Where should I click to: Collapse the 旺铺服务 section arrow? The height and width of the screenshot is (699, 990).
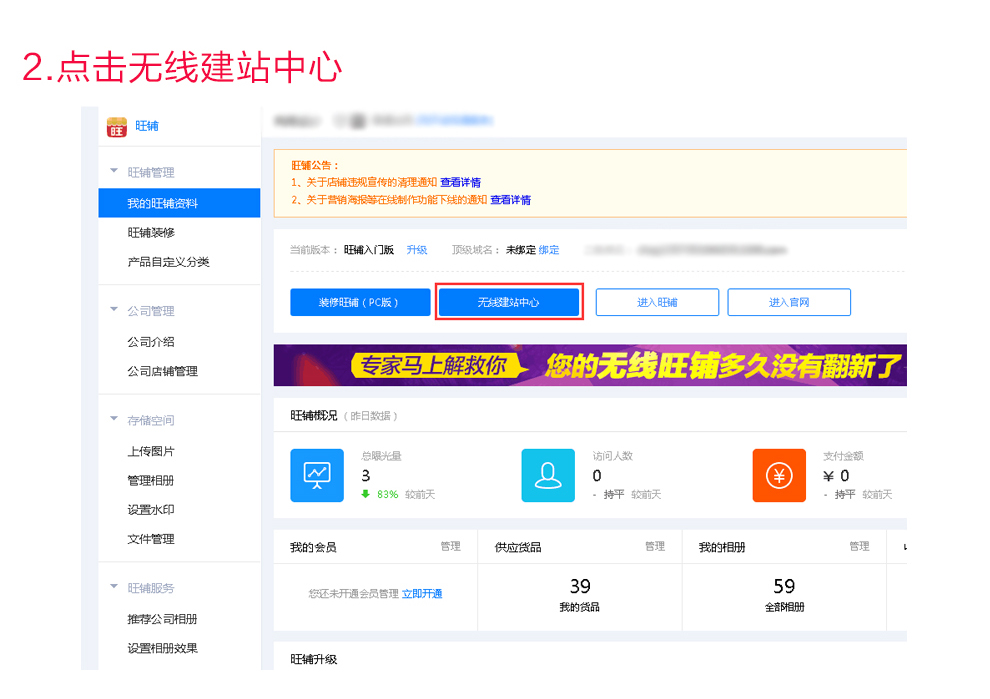[114, 587]
